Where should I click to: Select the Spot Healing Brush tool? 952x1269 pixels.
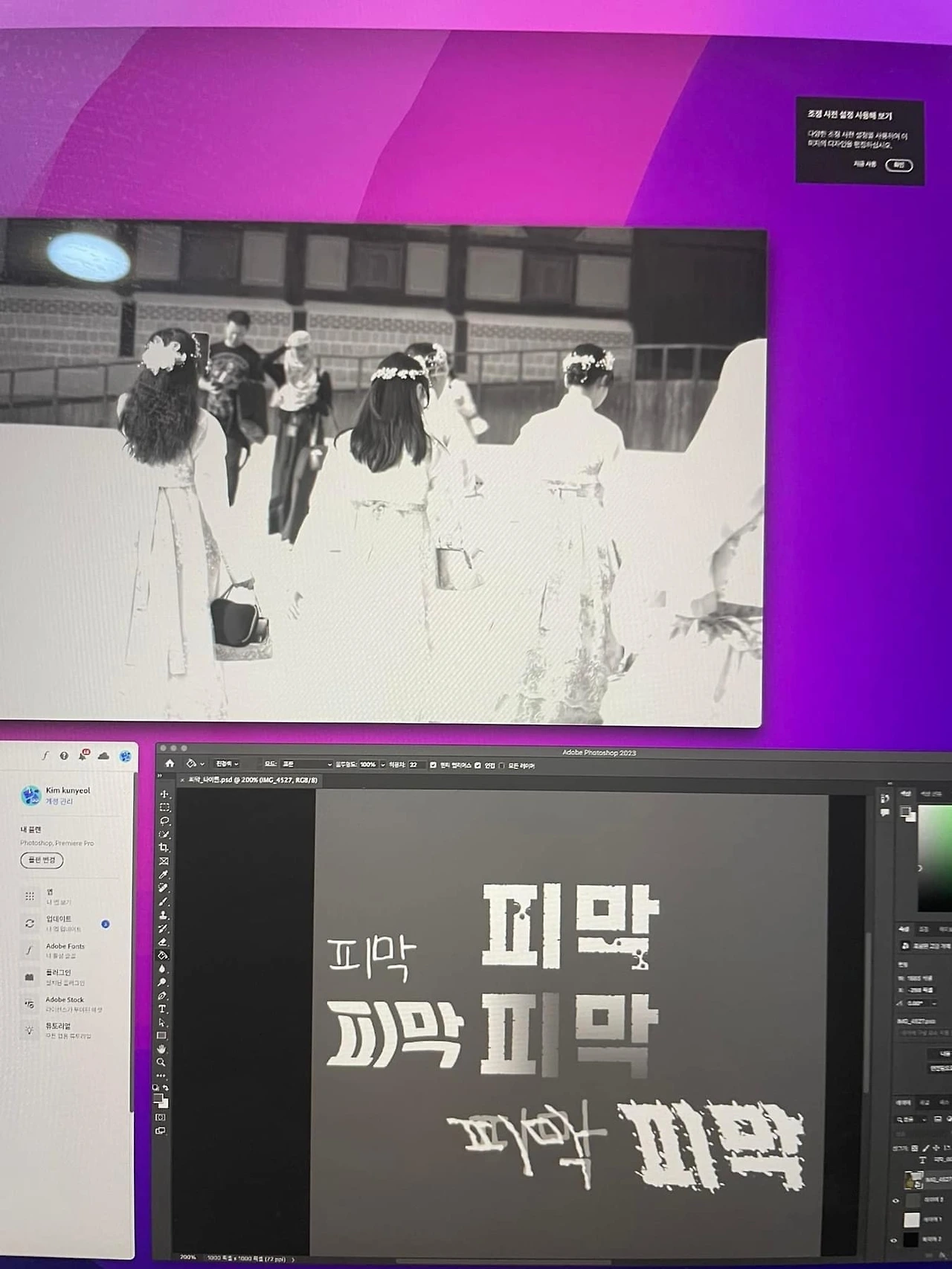164,888
